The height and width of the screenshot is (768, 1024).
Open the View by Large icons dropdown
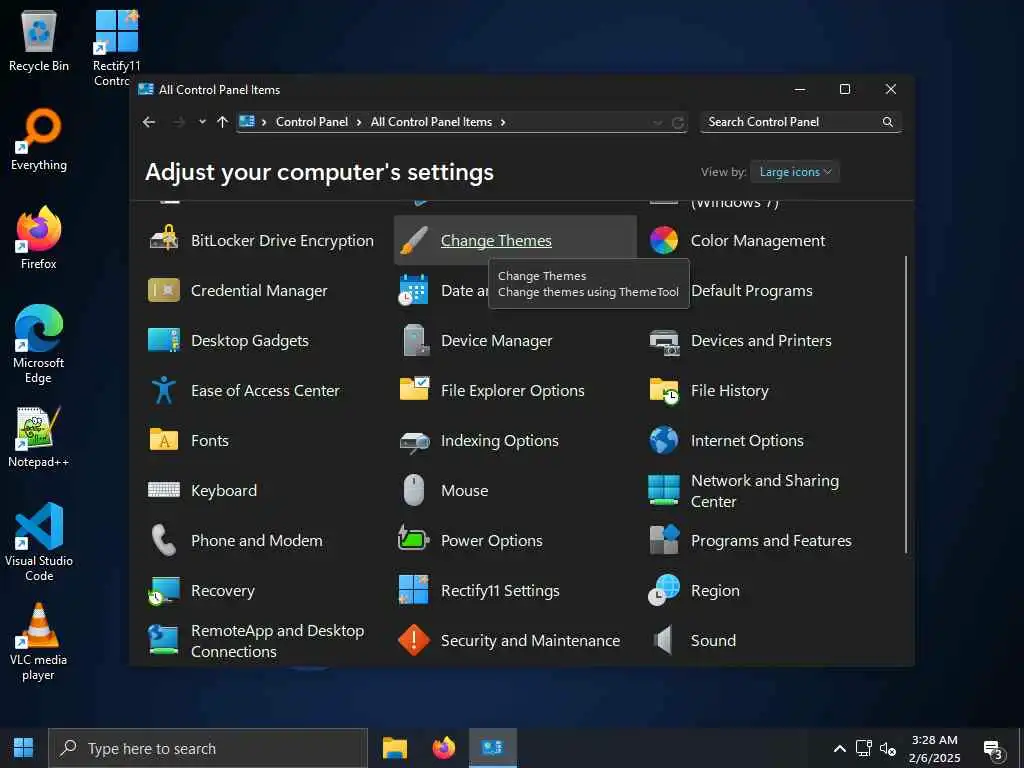pyautogui.click(x=795, y=172)
